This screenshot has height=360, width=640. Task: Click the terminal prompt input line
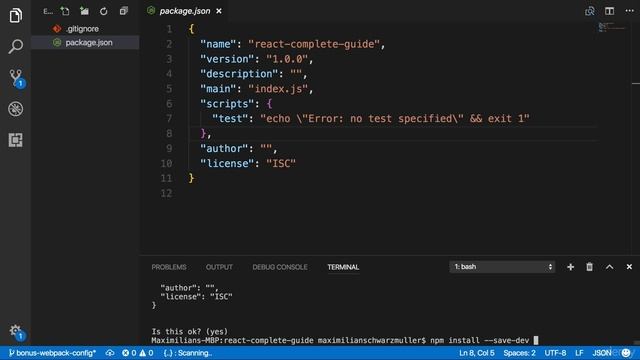pyautogui.click(x=345, y=340)
